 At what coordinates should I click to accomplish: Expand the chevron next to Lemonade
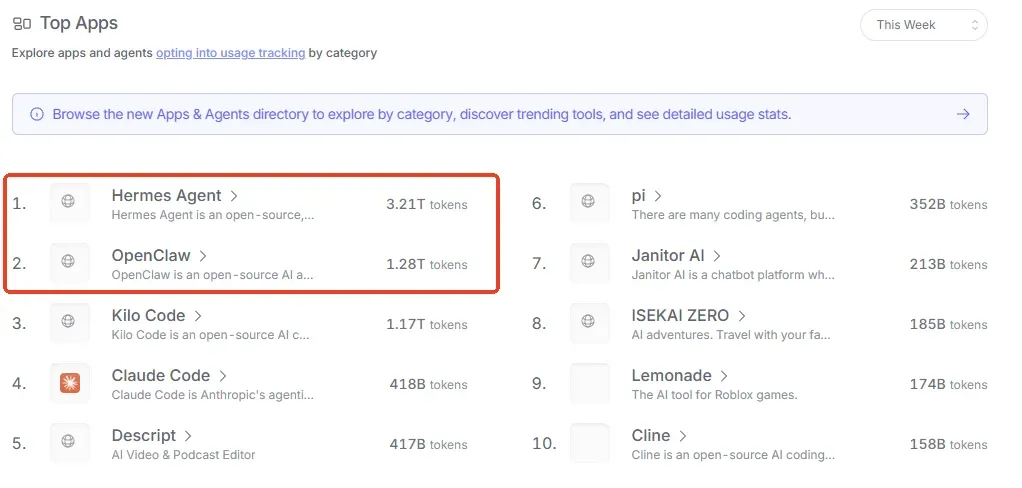(723, 376)
